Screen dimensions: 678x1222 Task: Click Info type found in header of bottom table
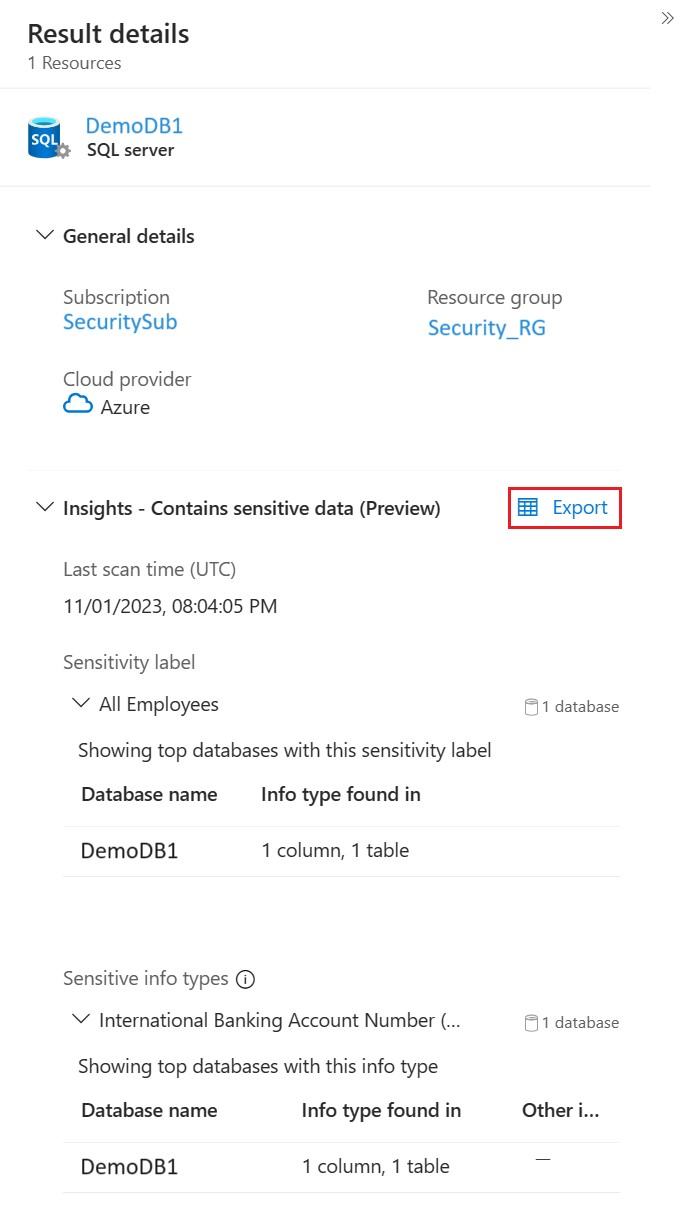pyautogui.click(x=381, y=1110)
